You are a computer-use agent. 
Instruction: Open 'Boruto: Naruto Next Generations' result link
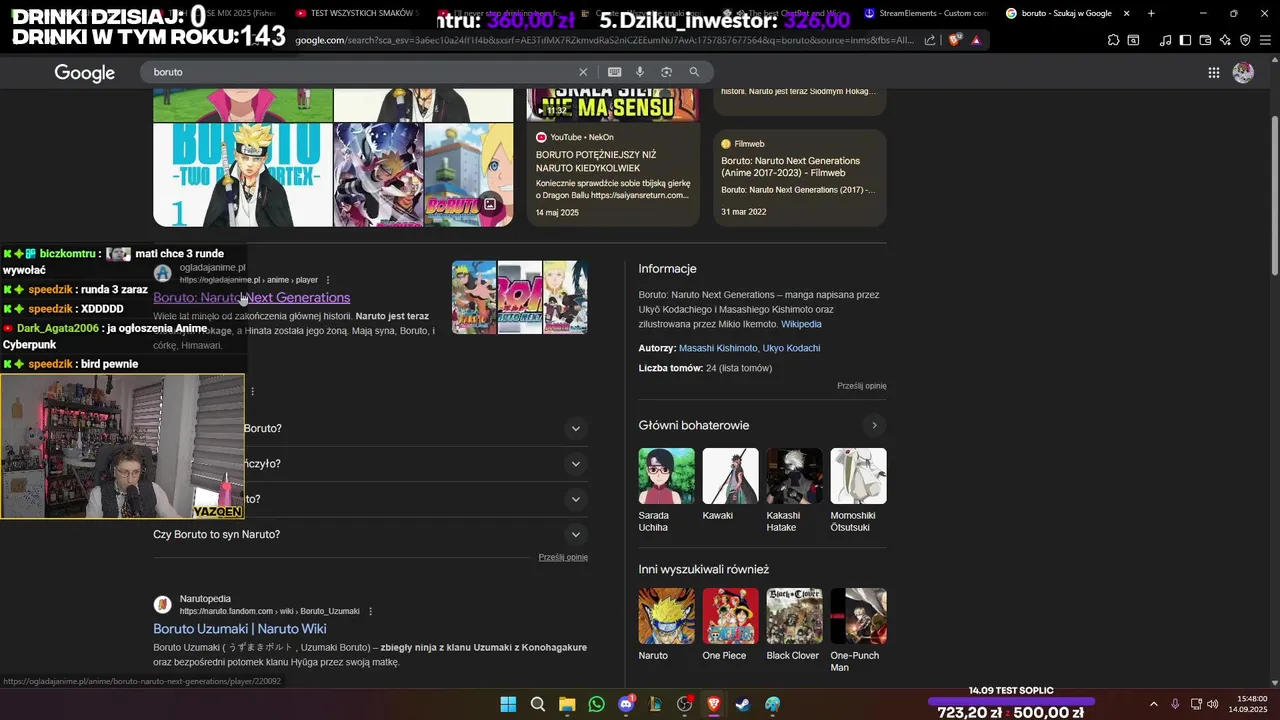point(251,297)
